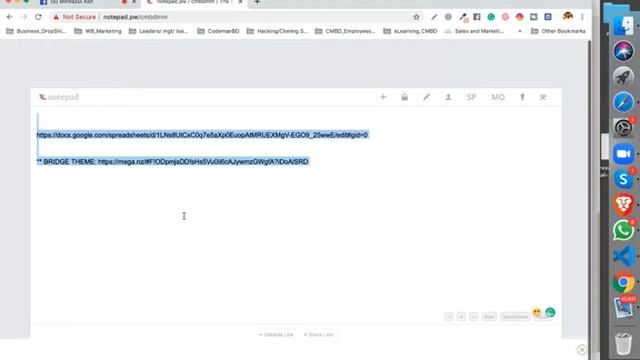Click the Markdown mode button
Screen dimensions: 640x360
[515, 317]
